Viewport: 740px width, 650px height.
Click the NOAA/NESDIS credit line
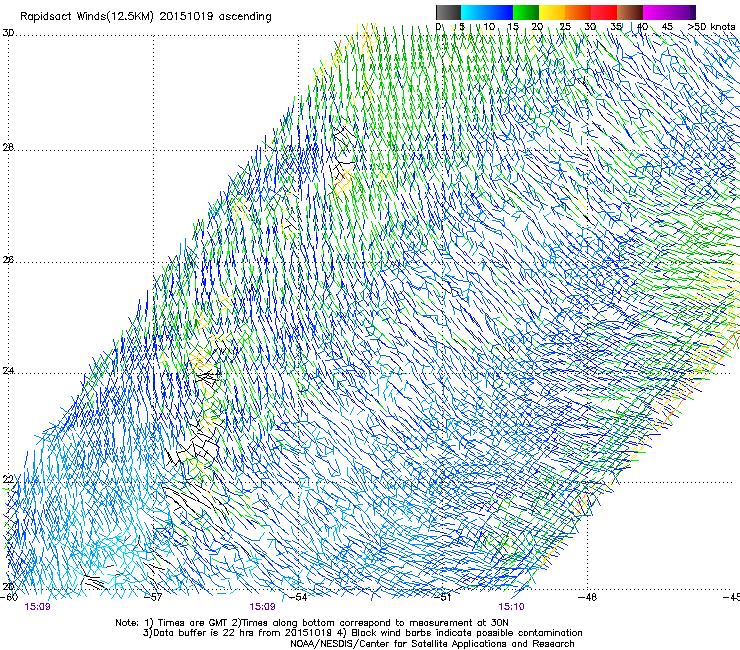(432, 644)
